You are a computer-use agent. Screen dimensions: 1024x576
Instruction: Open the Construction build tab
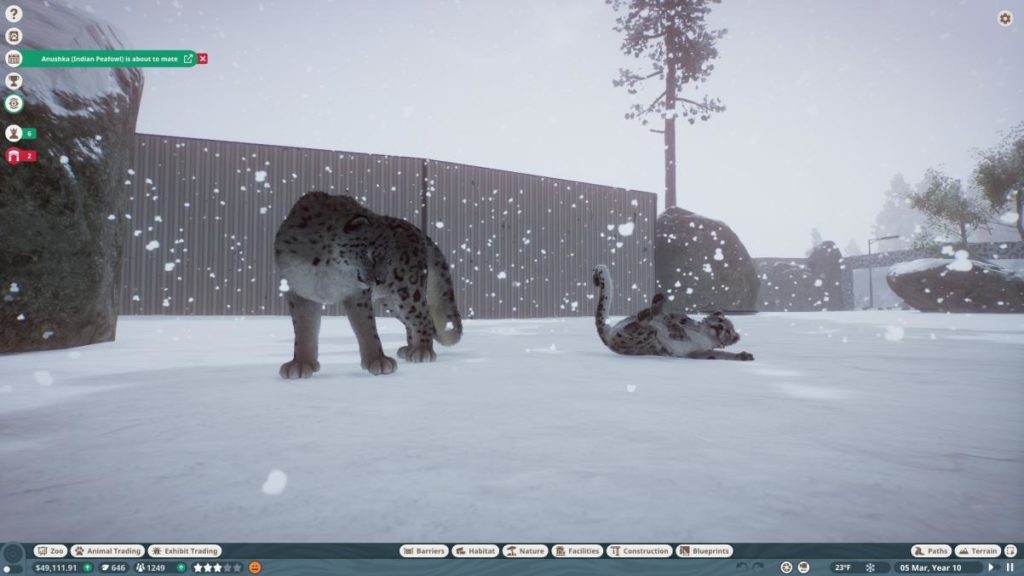point(639,551)
